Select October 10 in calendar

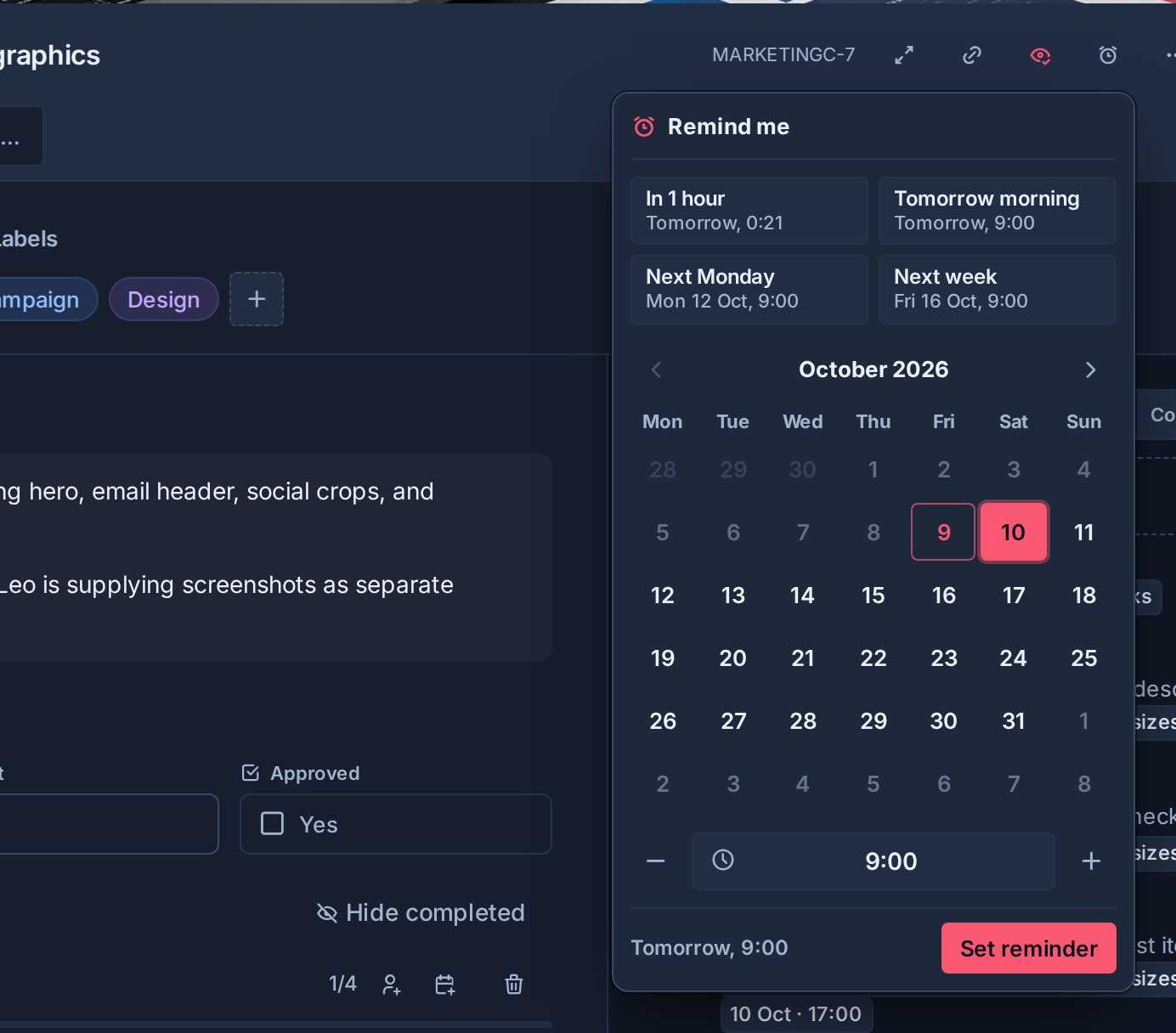pyautogui.click(x=1014, y=532)
